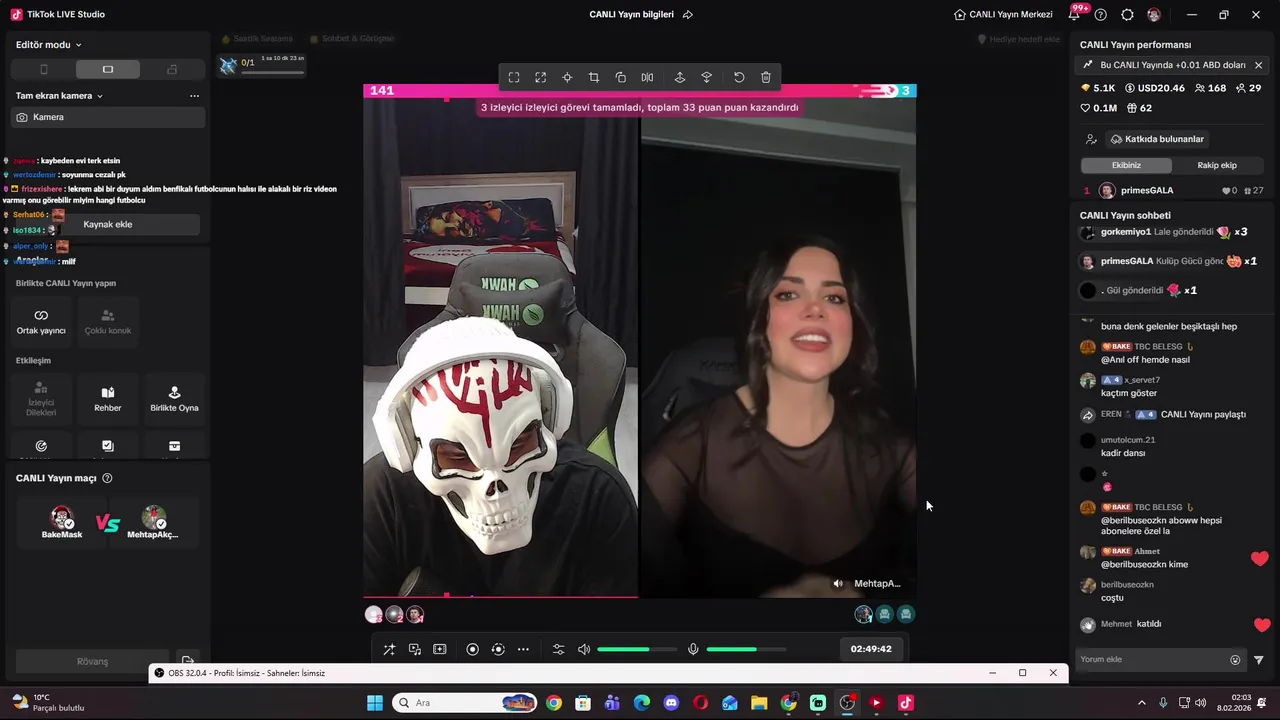This screenshot has height=720, width=1280.
Task: Adjust the speaker volume slider
Action: 636,649
